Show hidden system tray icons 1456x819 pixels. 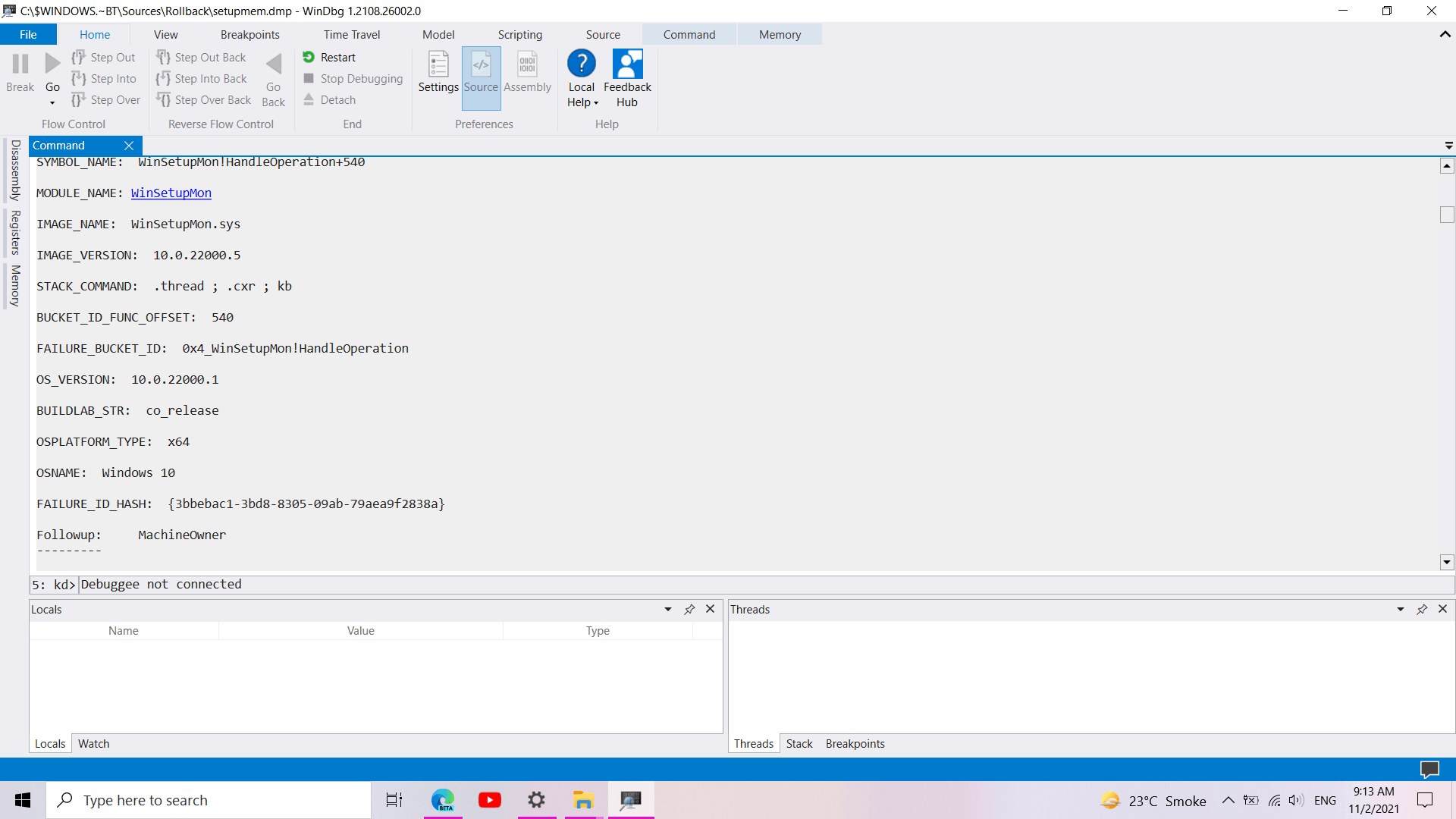point(1228,800)
